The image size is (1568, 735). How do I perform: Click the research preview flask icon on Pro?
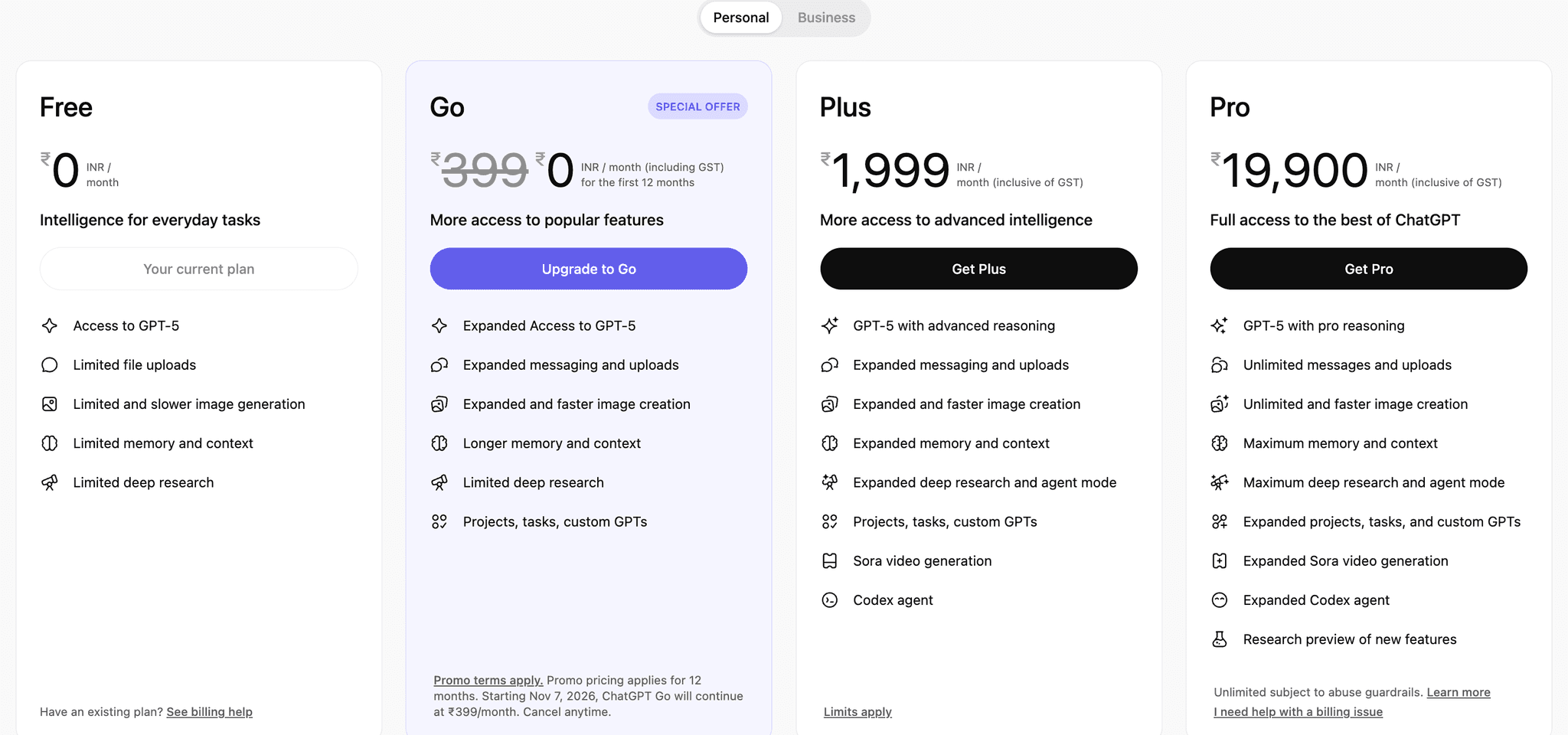(1220, 639)
